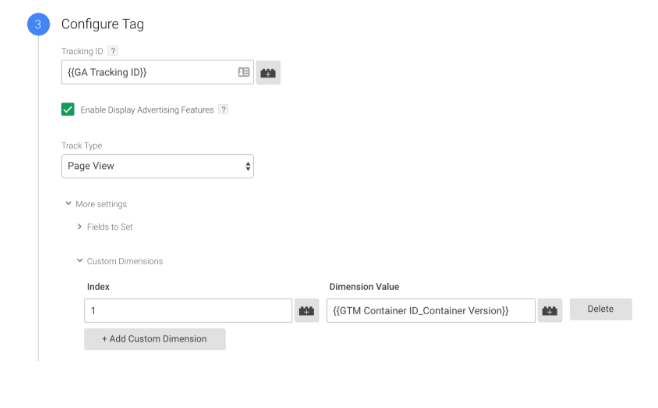658x408 pixels.
Task: Click the Add Custom Dimension button
Action: (155, 339)
